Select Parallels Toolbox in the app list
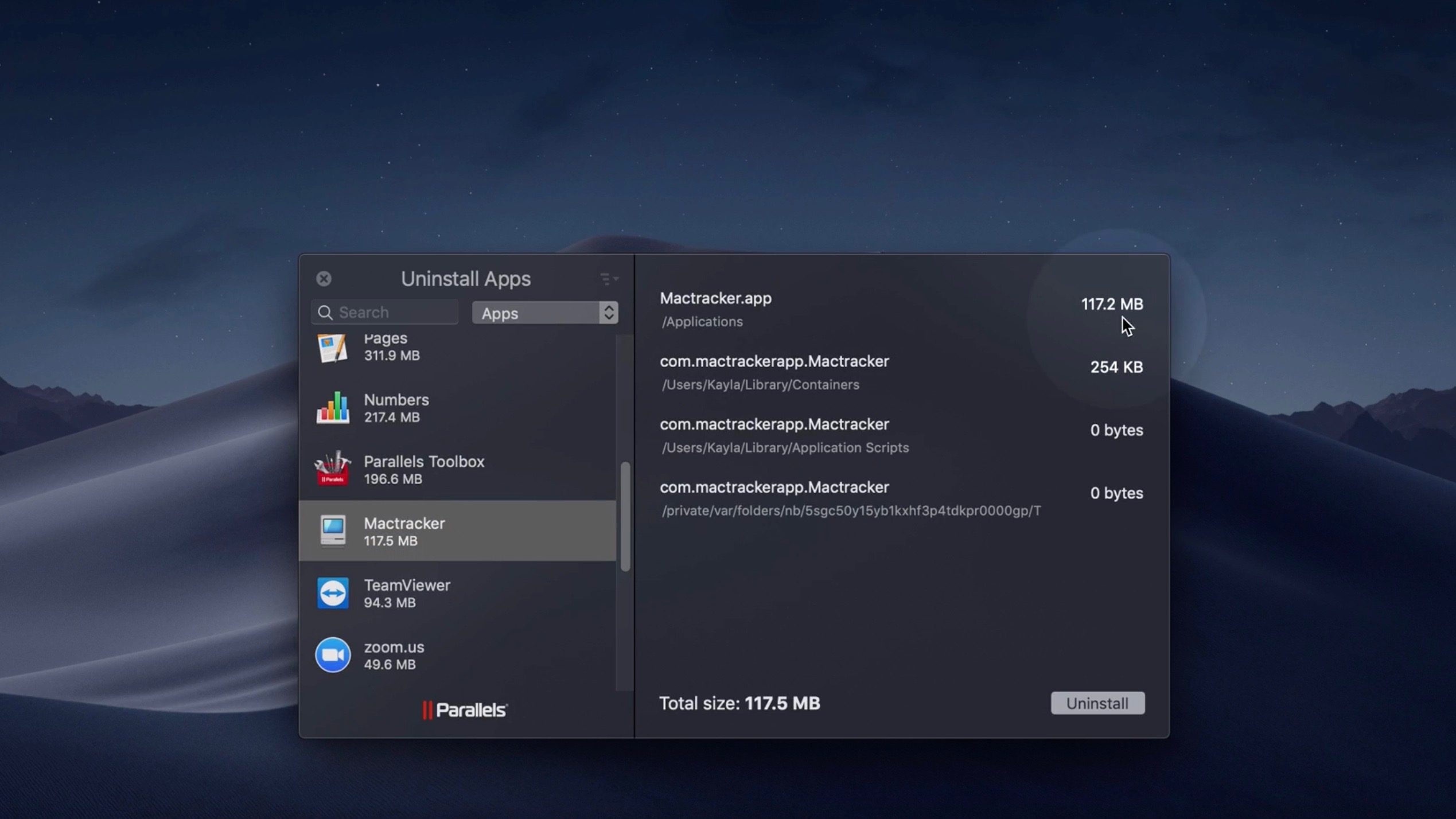Screen dimensions: 1456x819 (457, 470)
